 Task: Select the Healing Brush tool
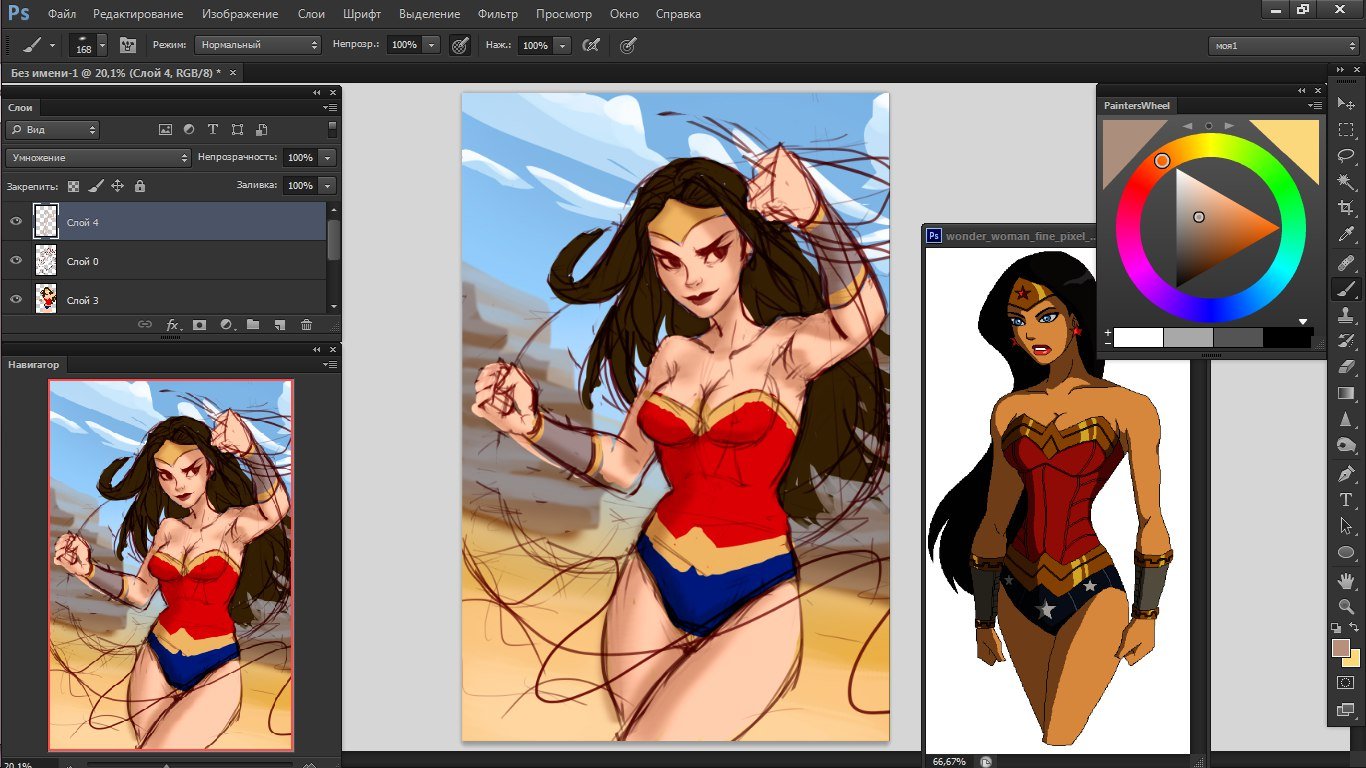pyautogui.click(x=1346, y=263)
